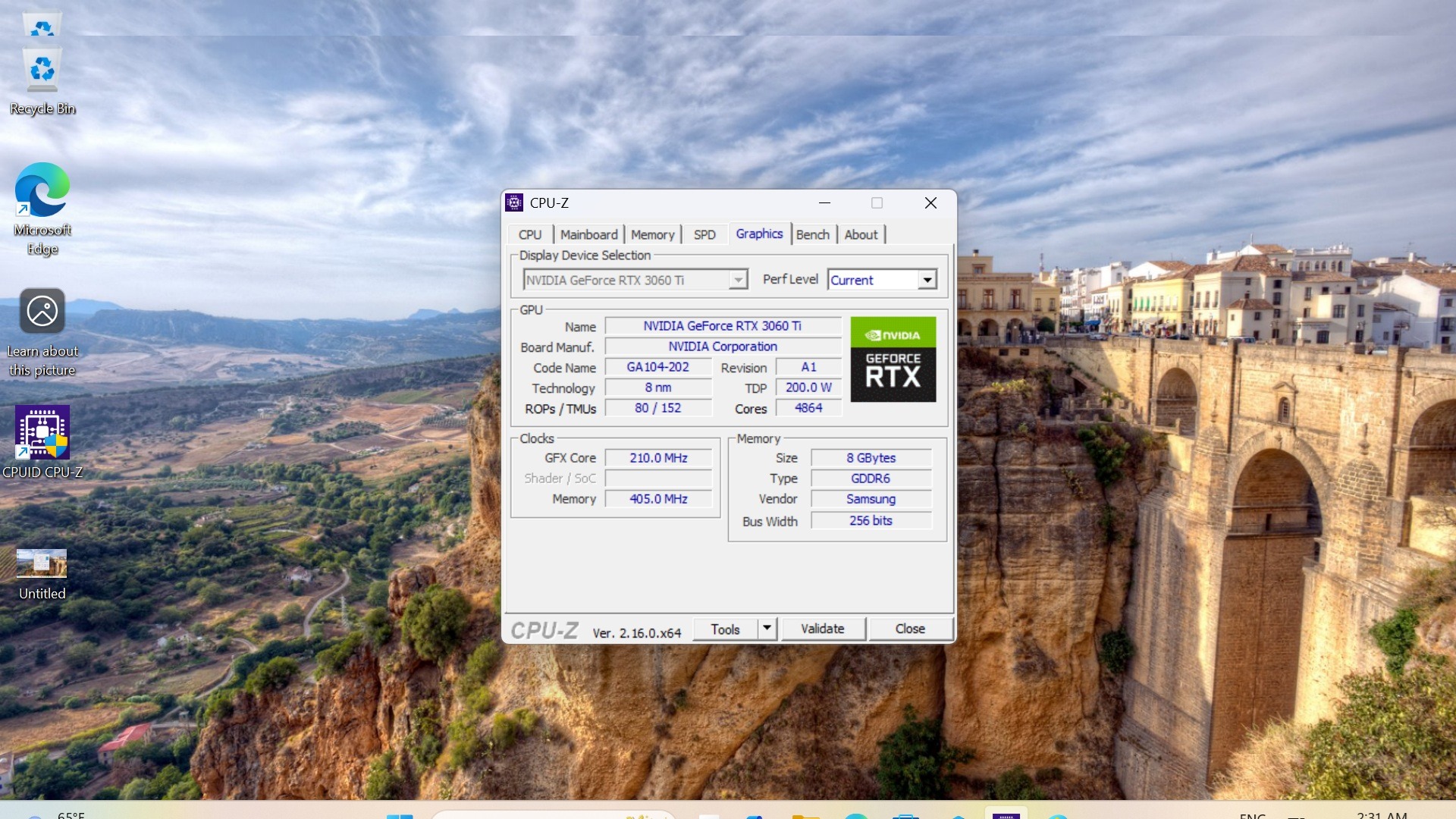Select the Bench tab
The width and height of the screenshot is (1456, 819).
tap(812, 234)
